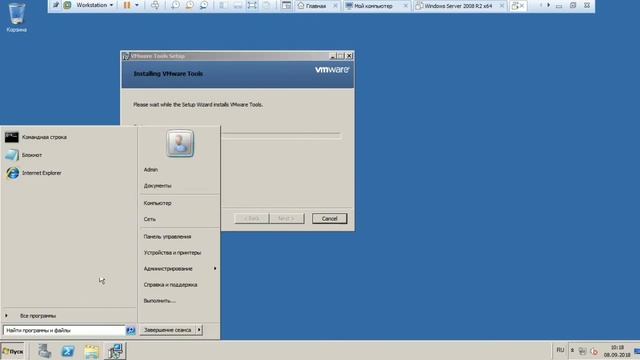The width and height of the screenshot is (640, 360).
Task: Click the Пуск Start button
Action: pyautogui.click(x=12, y=351)
